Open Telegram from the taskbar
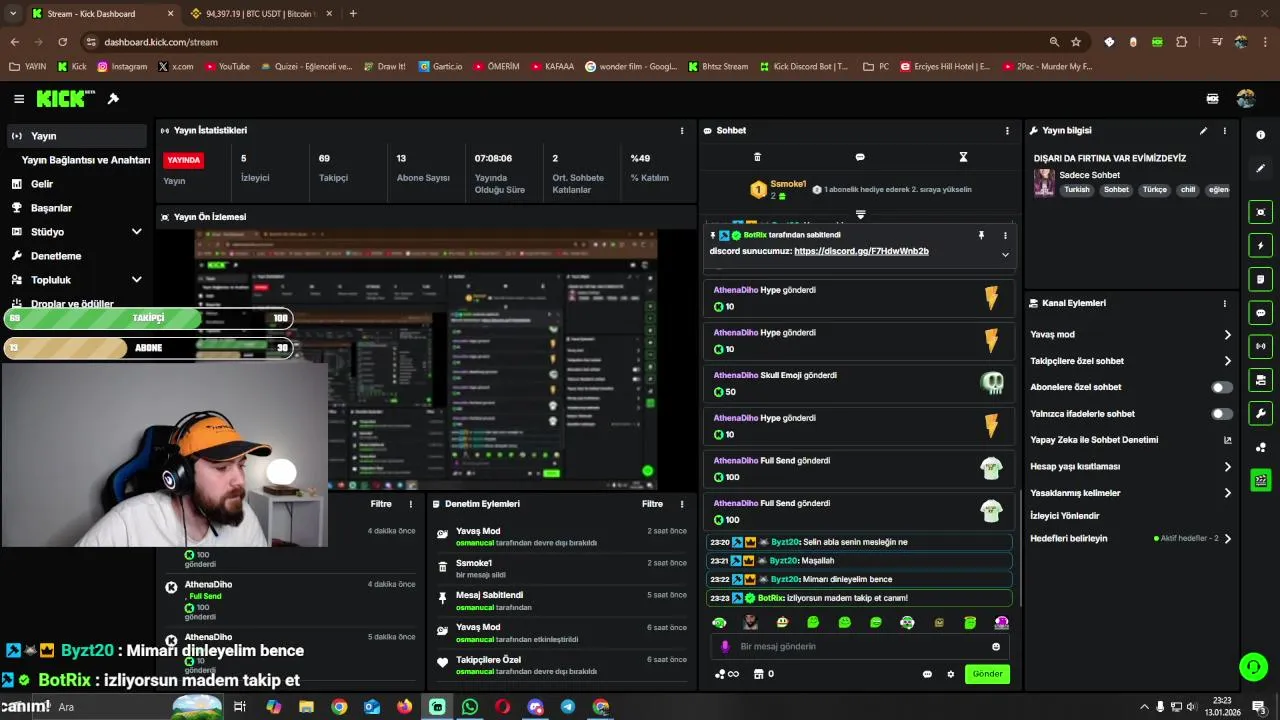Viewport: 1280px width, 720px height. click(567, 706)
